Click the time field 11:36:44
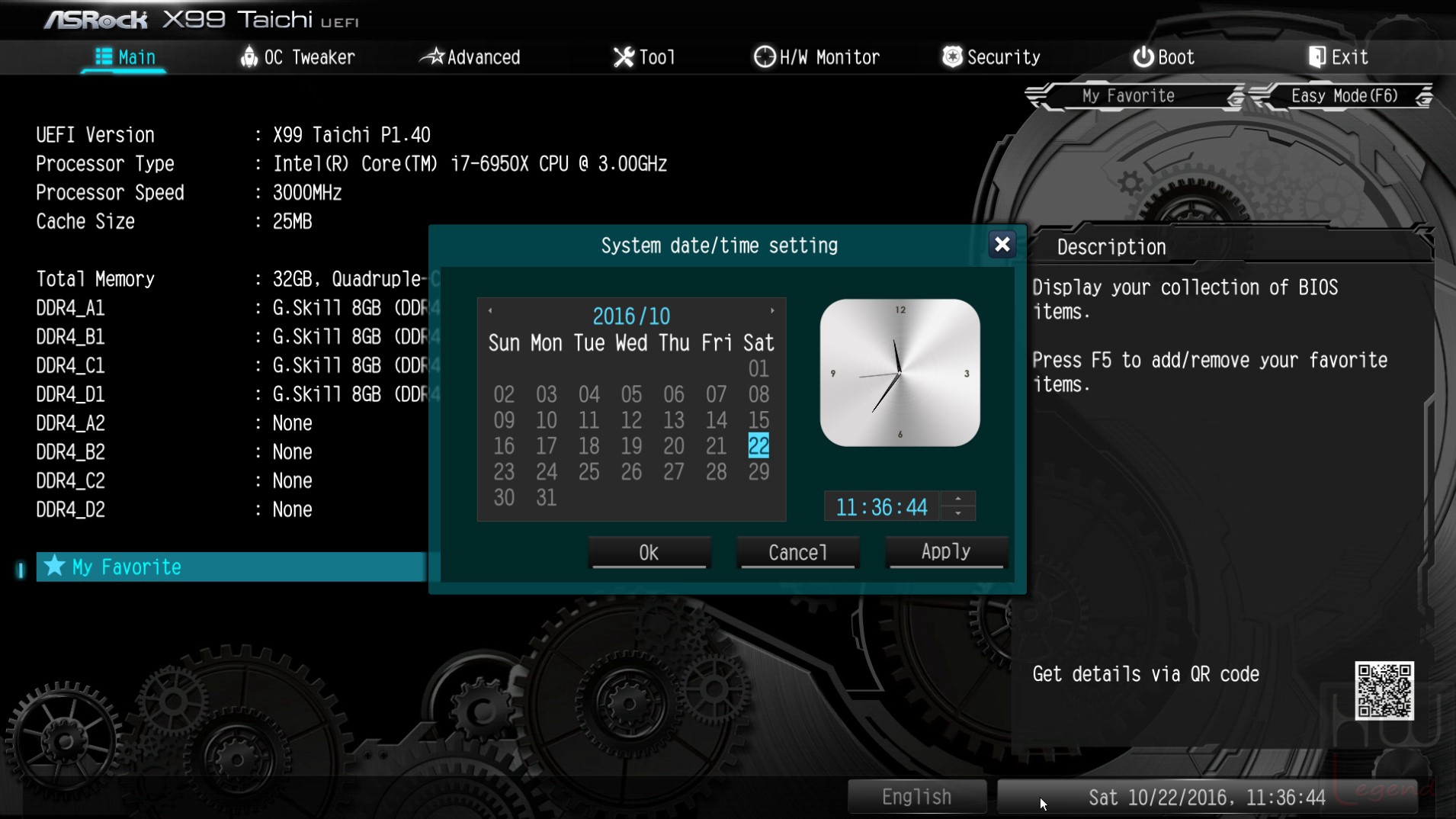This screenshot has height=819, width=1456. tap(882, 507)
